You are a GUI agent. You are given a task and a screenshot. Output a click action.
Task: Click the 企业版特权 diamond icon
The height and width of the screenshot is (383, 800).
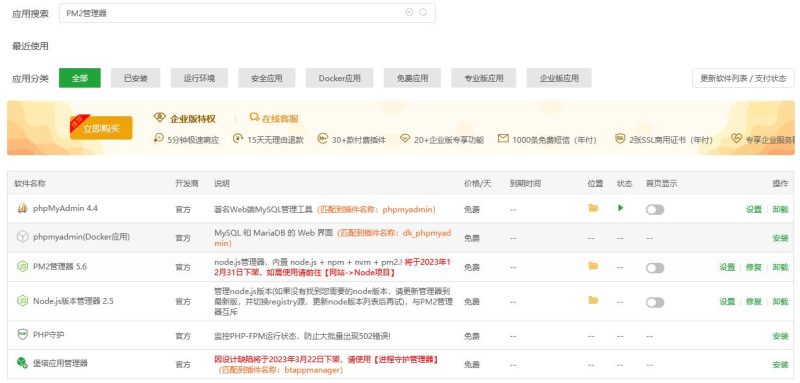click(160, 118)
